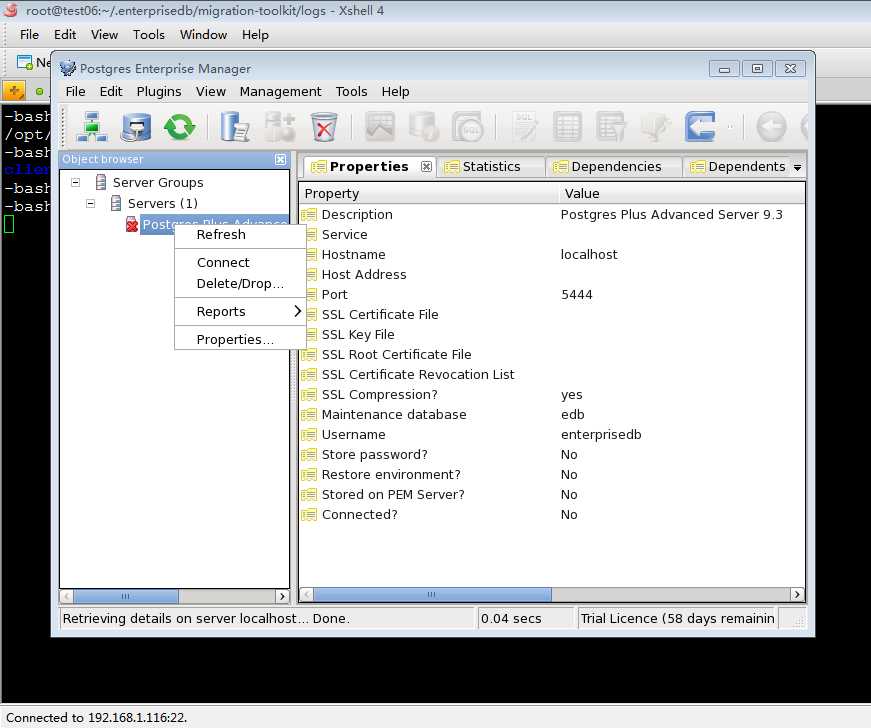The height and width of the screenshot is (728, 871).
Task: Open the Xshell File menu
Action: (29, 34)
